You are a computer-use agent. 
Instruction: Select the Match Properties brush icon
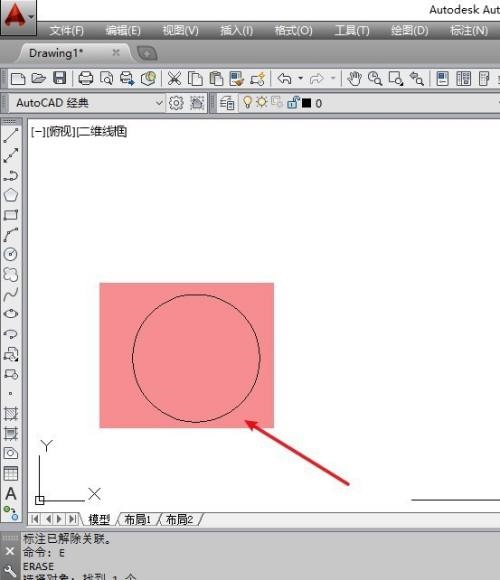click(237, 78)
